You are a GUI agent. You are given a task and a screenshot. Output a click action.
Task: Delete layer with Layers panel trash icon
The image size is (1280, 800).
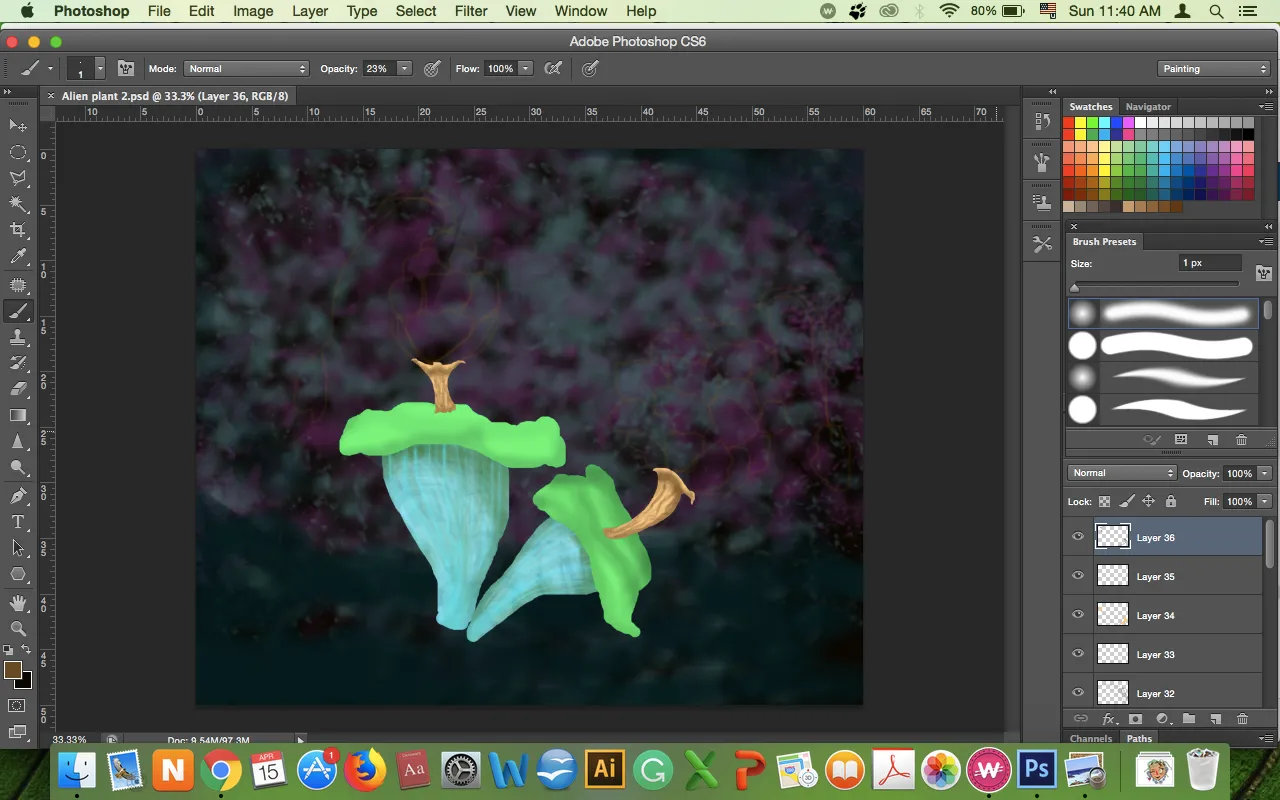click(1242, 719)
